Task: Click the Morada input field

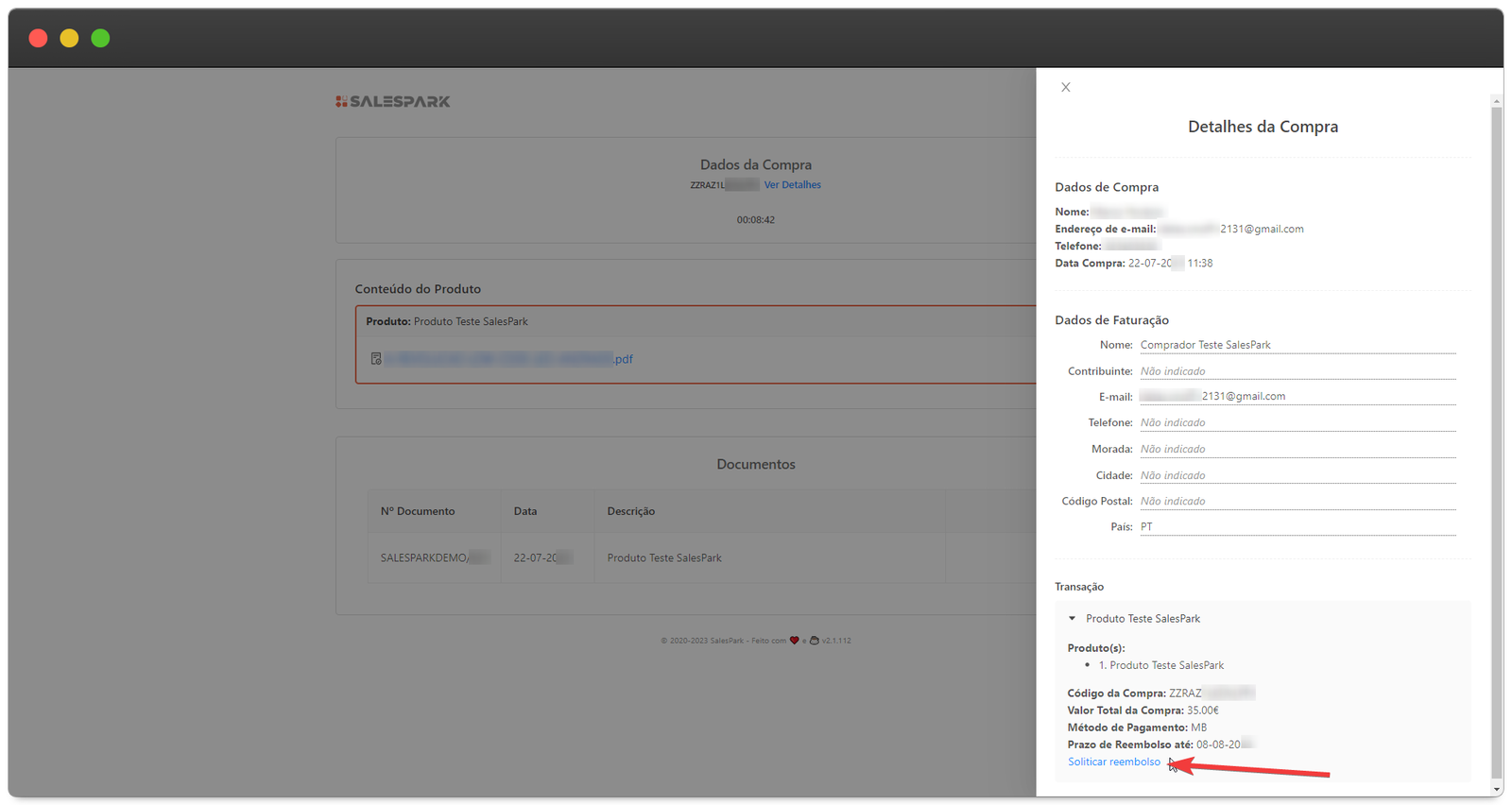Action: click(x=1297, y=449)
